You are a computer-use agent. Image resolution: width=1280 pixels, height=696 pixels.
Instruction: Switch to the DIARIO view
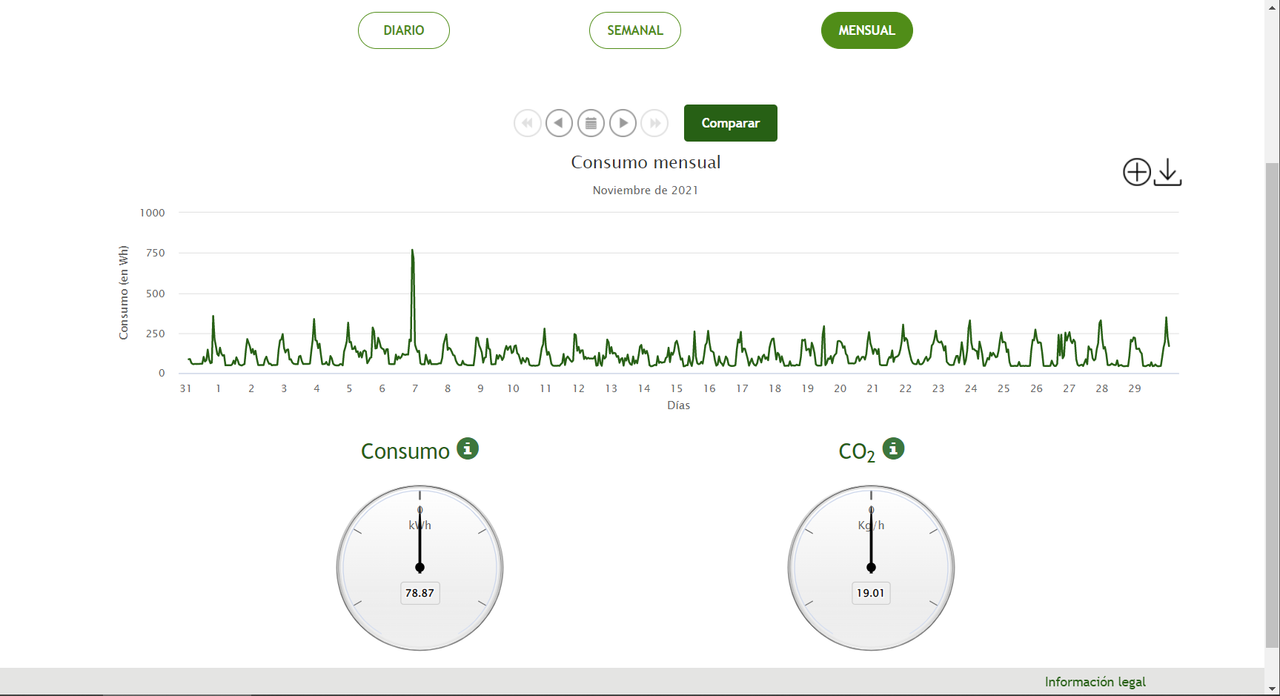[x=404, y=30]
